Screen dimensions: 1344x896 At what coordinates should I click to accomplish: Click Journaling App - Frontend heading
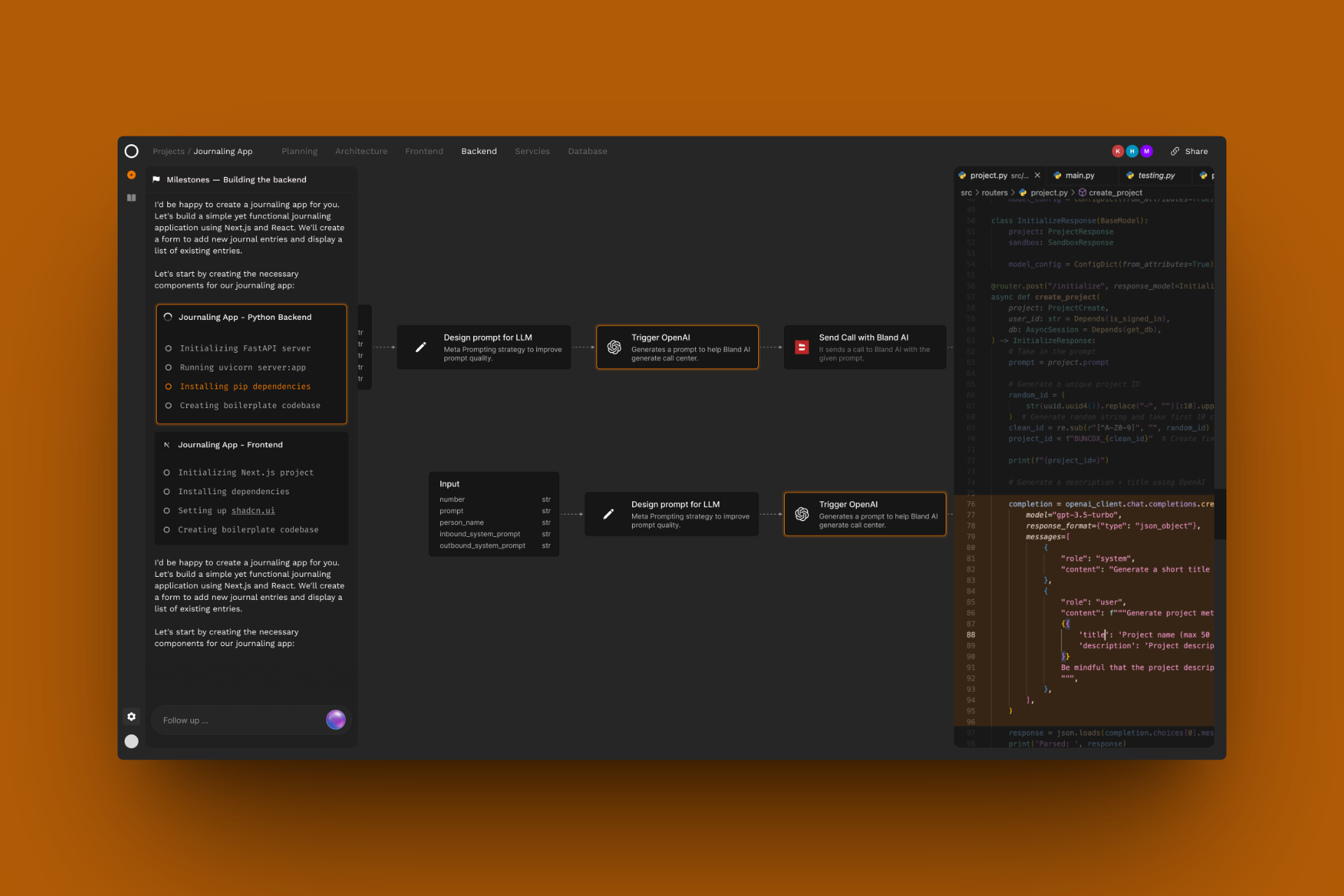(230, 444)
